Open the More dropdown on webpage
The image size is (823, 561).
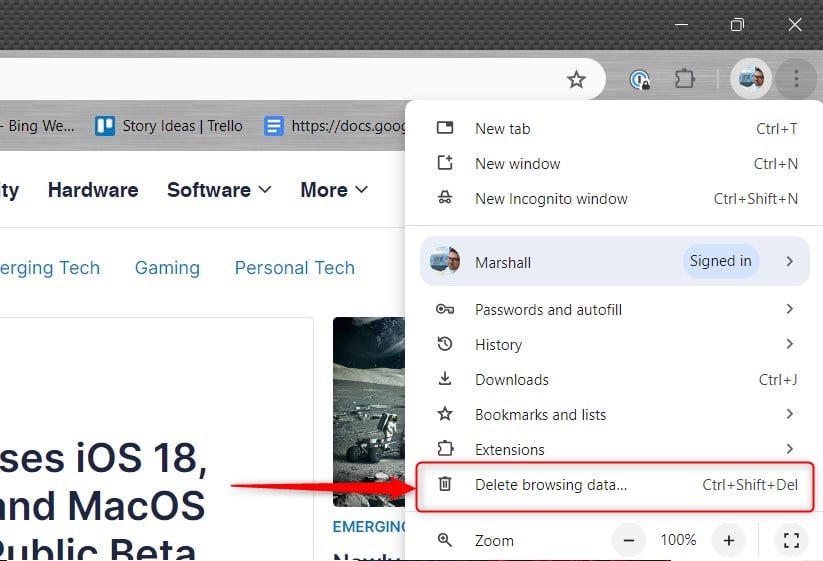click(334, 190)
